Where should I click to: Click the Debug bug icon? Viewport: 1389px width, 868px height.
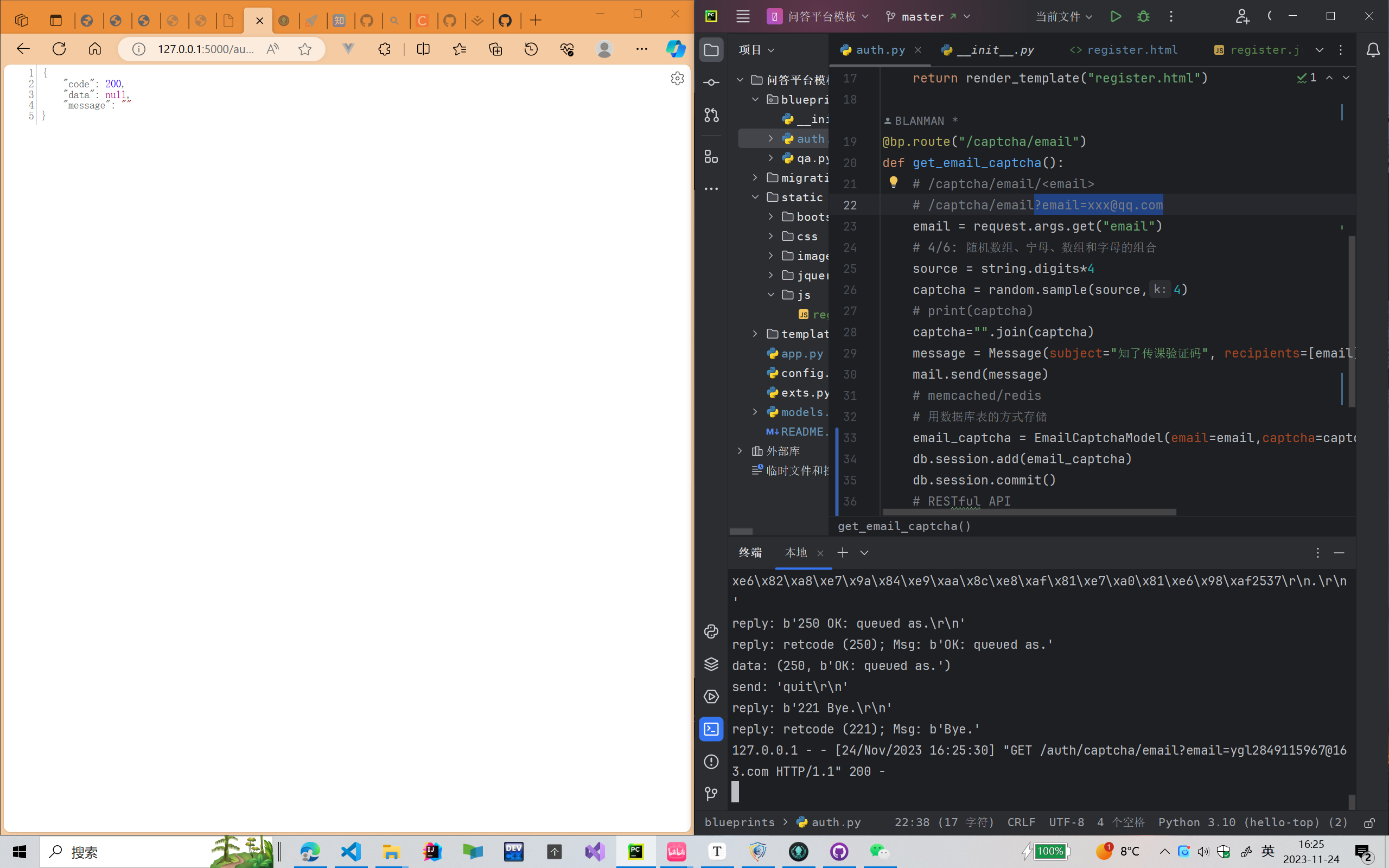pyautogui.click(x=1143, y=17)
